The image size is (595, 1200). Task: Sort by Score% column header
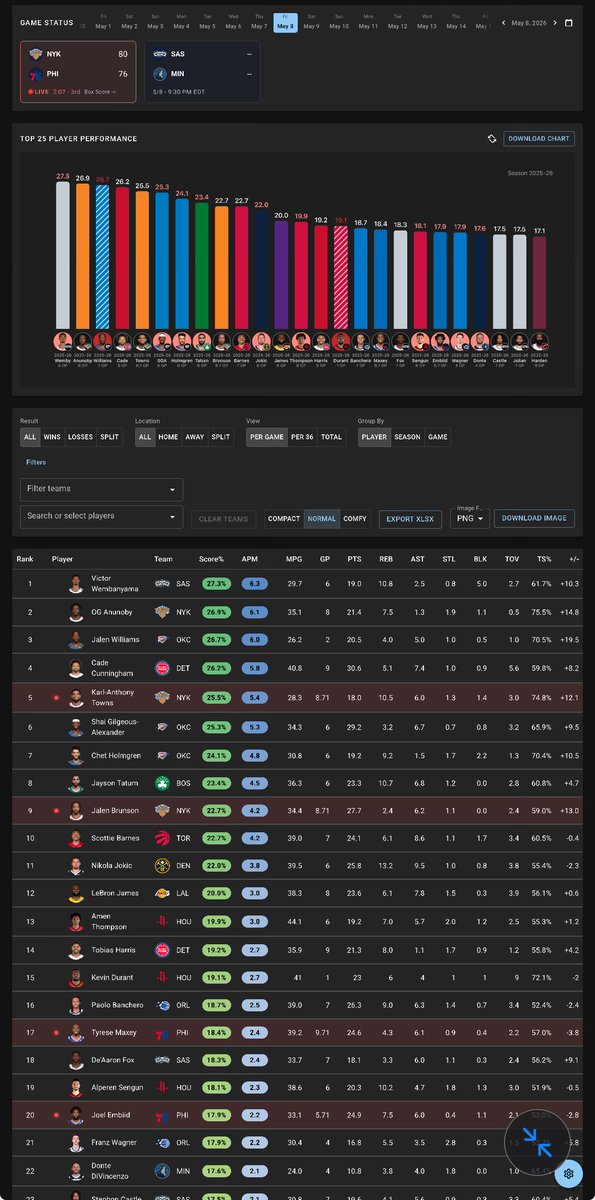(211, 559)
